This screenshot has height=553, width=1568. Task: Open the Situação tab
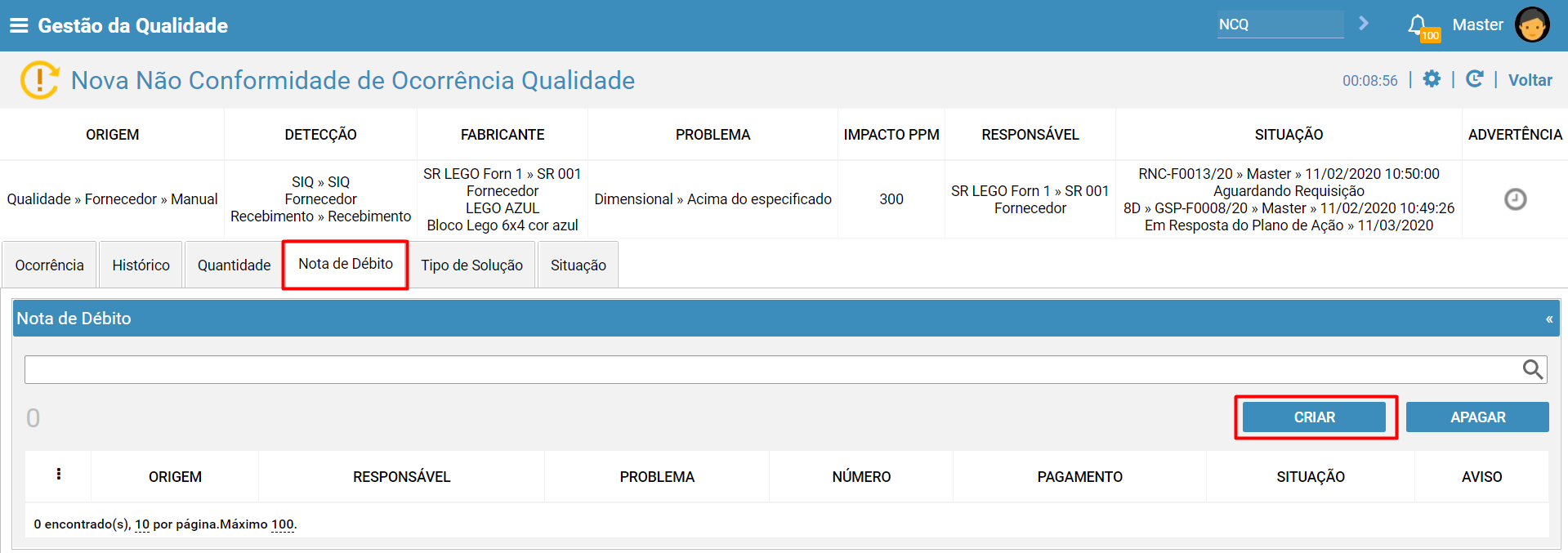click(x=579, y=265)
